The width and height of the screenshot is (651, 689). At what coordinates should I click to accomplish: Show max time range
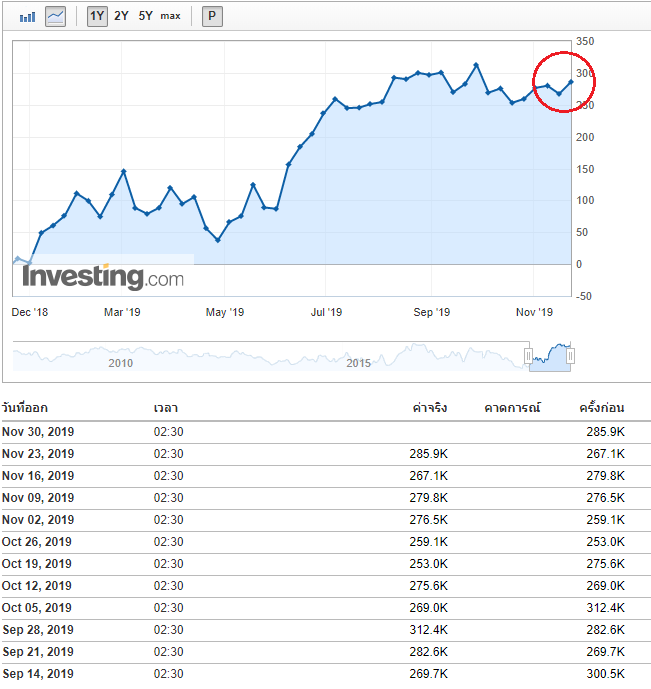tap(171, 16)
